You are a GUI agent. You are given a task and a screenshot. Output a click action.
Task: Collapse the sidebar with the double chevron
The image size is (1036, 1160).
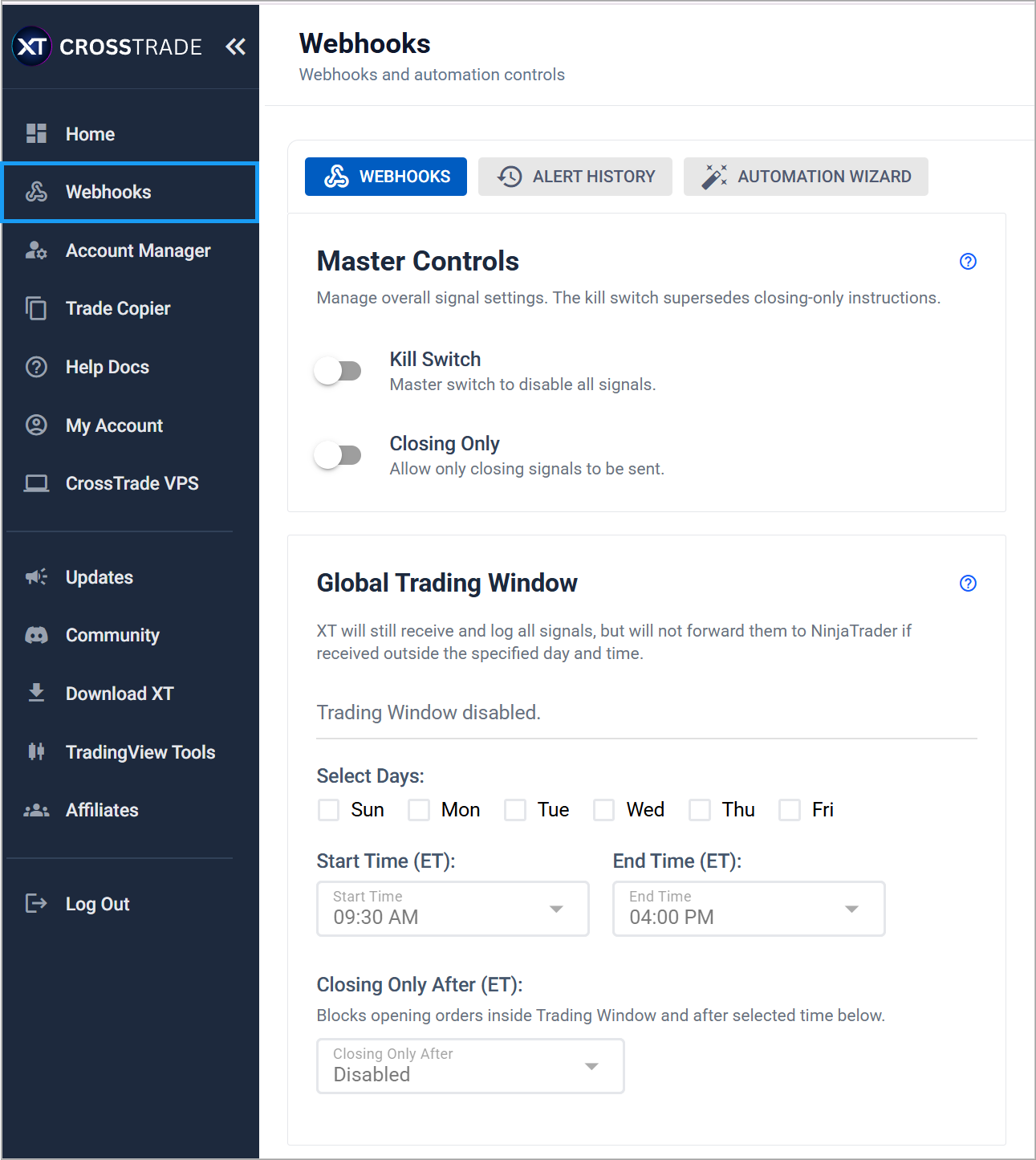(x=235, y=46)
